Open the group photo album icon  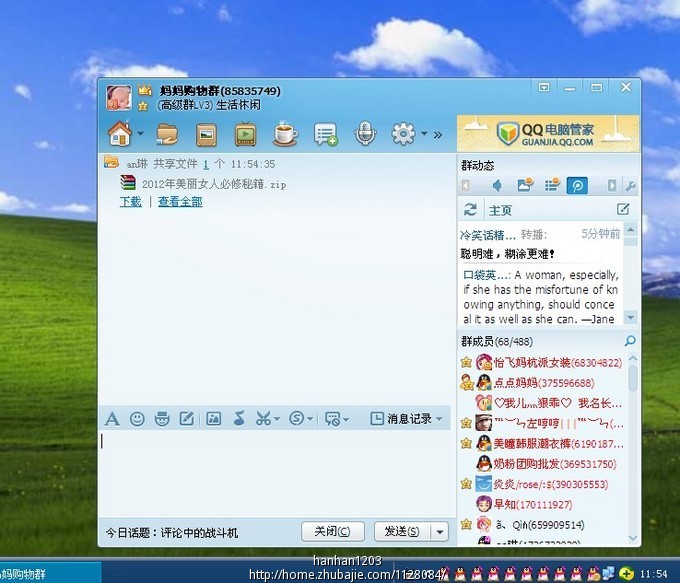[x=206, y=135]
